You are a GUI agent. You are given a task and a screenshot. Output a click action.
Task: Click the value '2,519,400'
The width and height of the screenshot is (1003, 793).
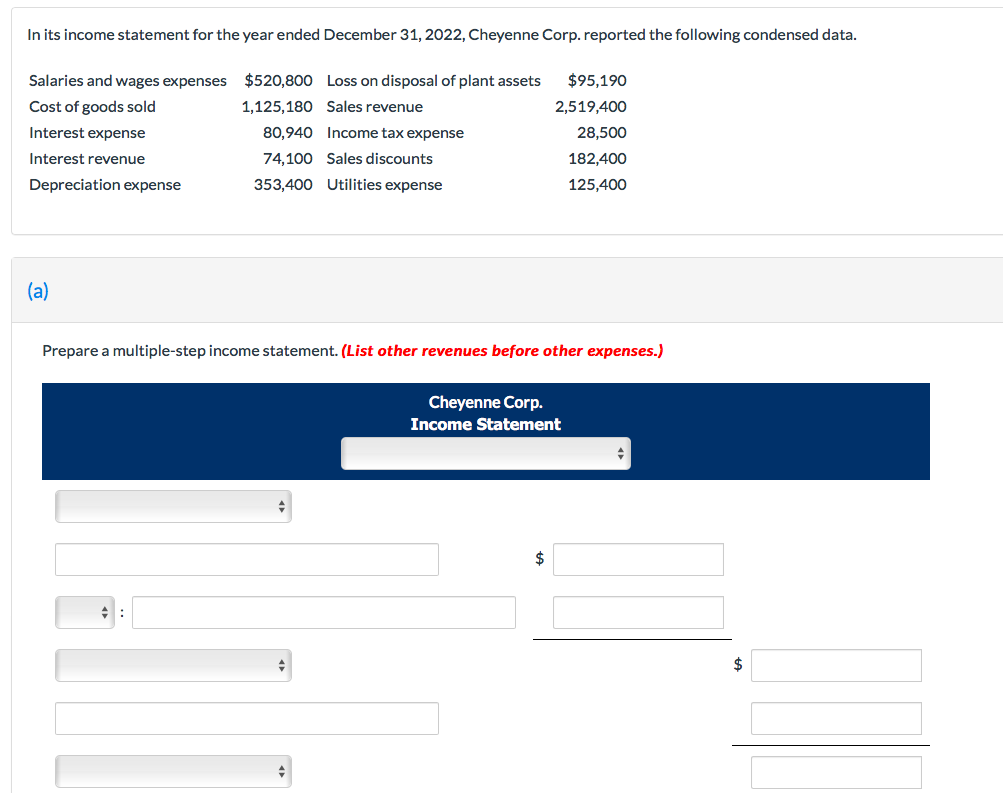pyautogui.click(x=590, y=107)
